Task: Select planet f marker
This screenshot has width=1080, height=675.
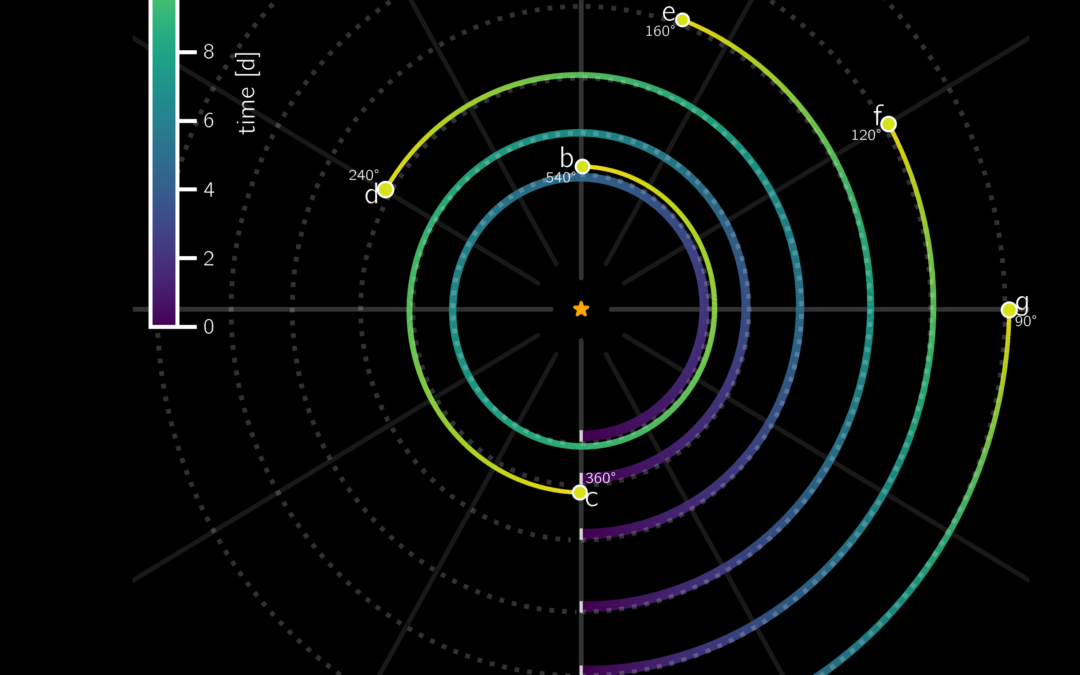Action: coord(889,124)
